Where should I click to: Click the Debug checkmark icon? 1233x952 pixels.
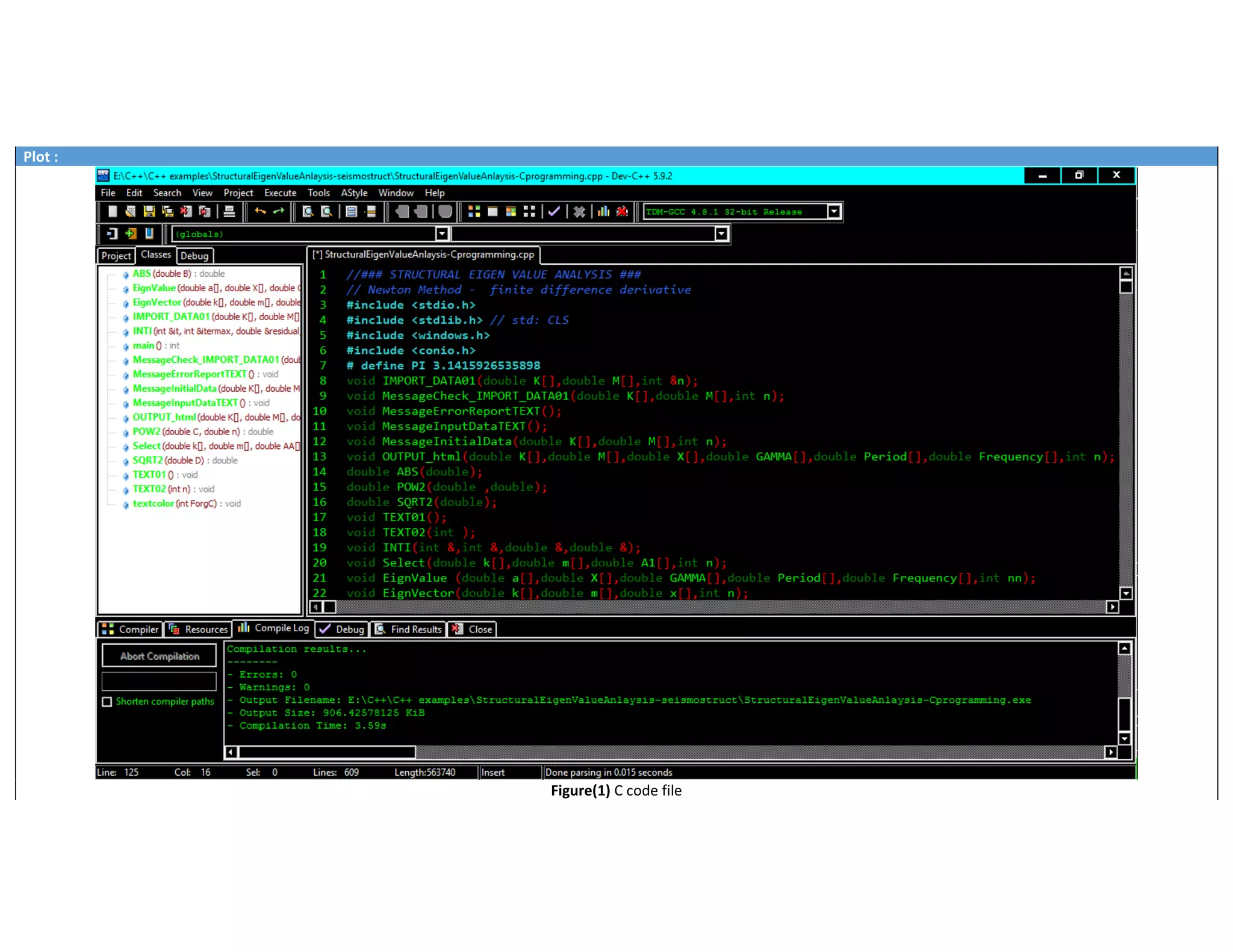pos(554,211)
